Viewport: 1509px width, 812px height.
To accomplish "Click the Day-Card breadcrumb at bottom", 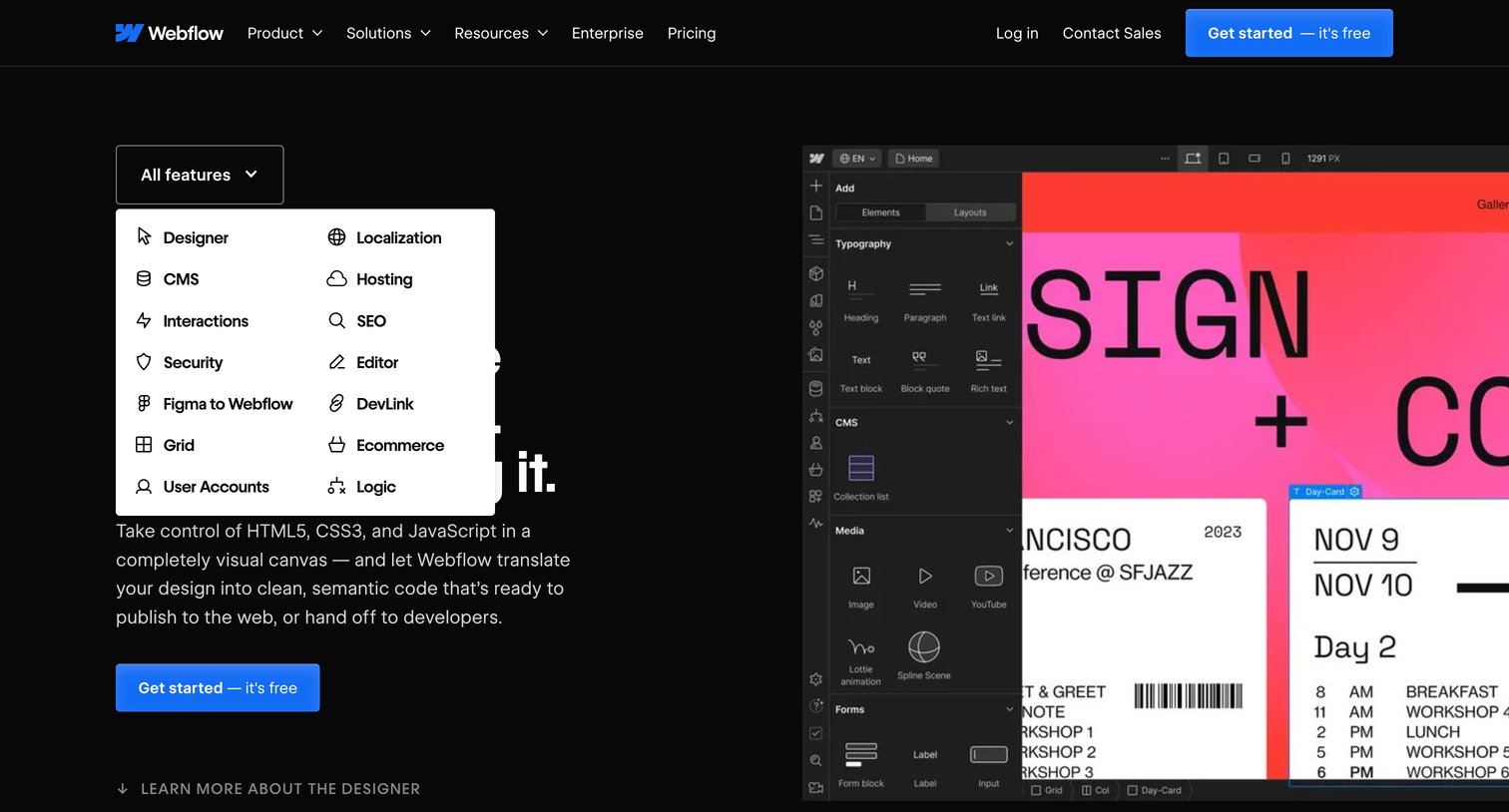I will click(x=1155, y=790).
